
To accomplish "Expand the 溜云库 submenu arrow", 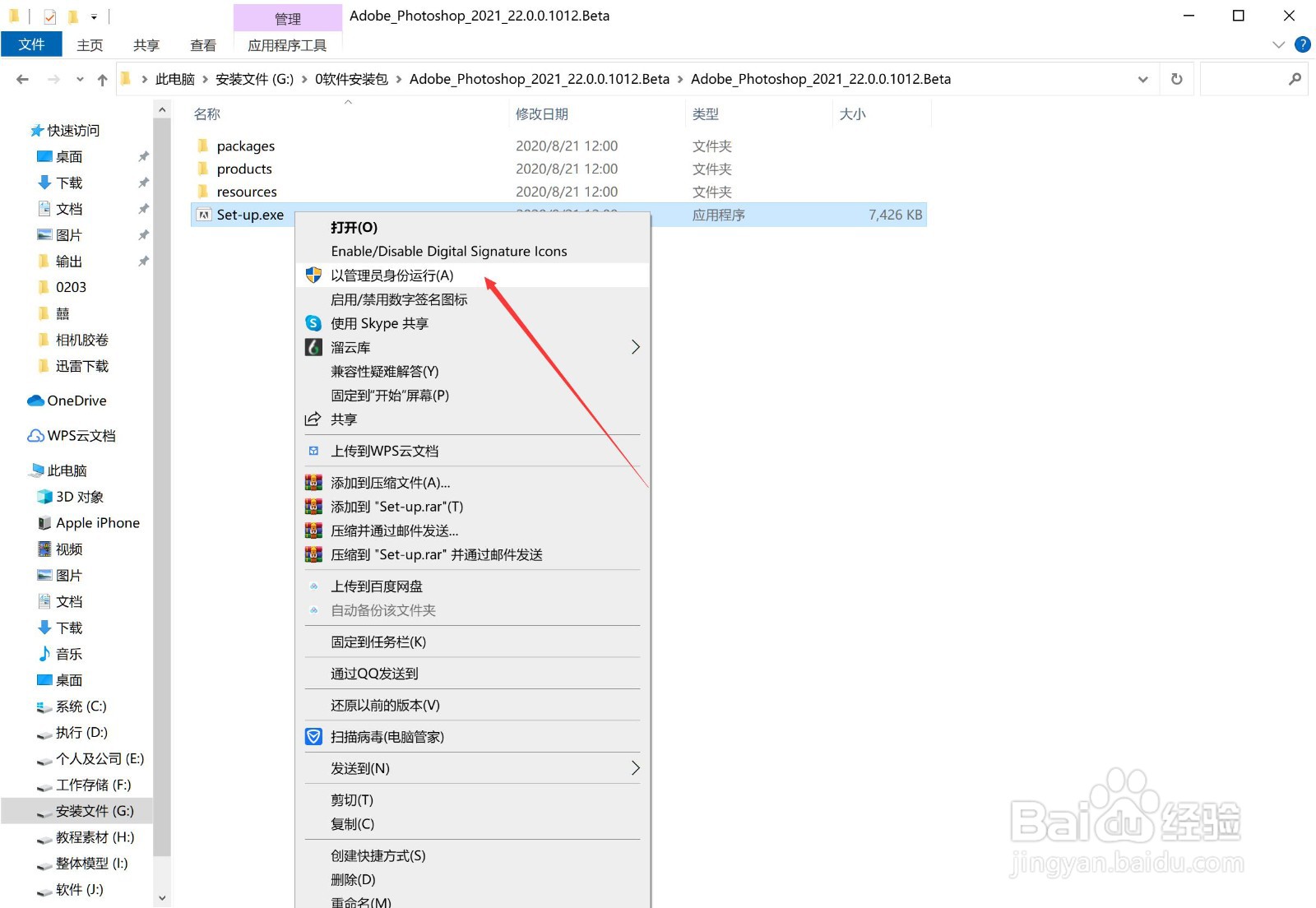I will [635, 347].
